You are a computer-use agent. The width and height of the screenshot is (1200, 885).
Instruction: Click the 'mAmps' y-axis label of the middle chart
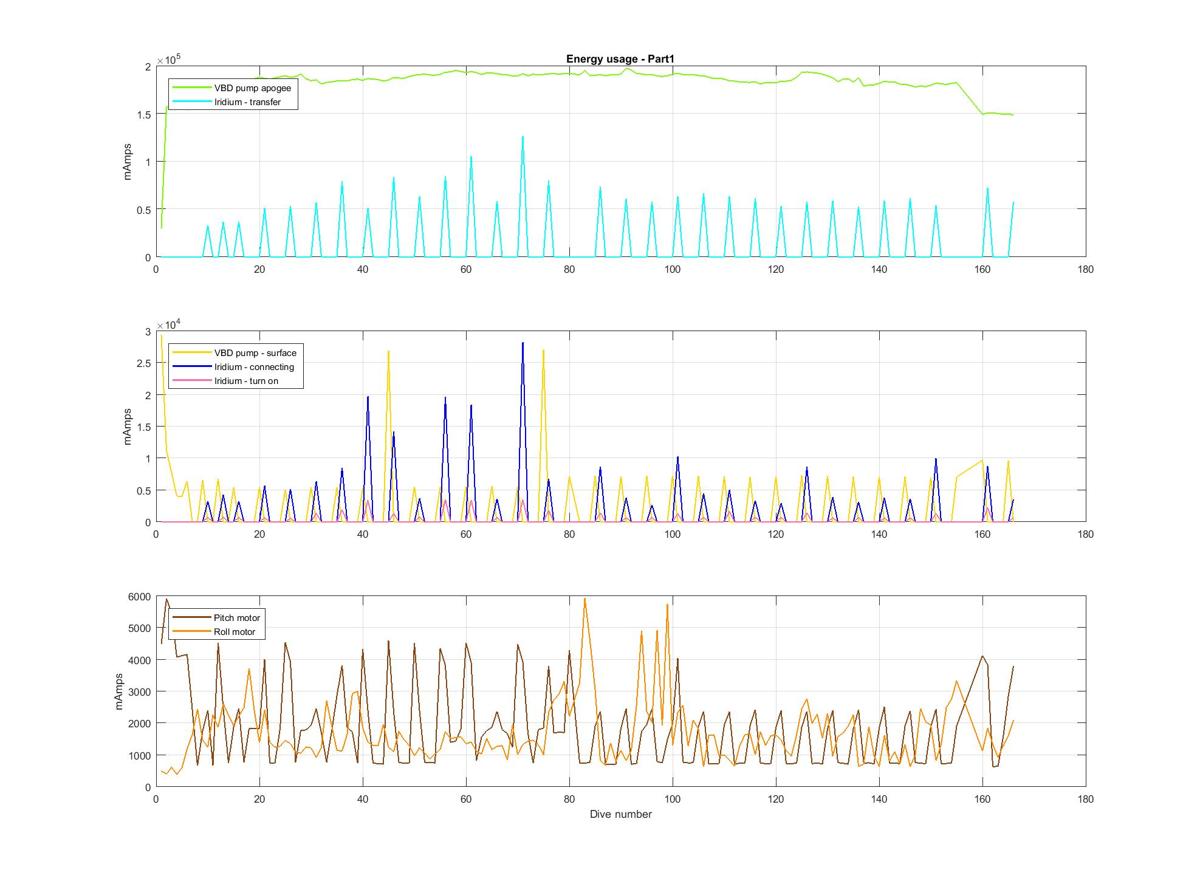128,427
